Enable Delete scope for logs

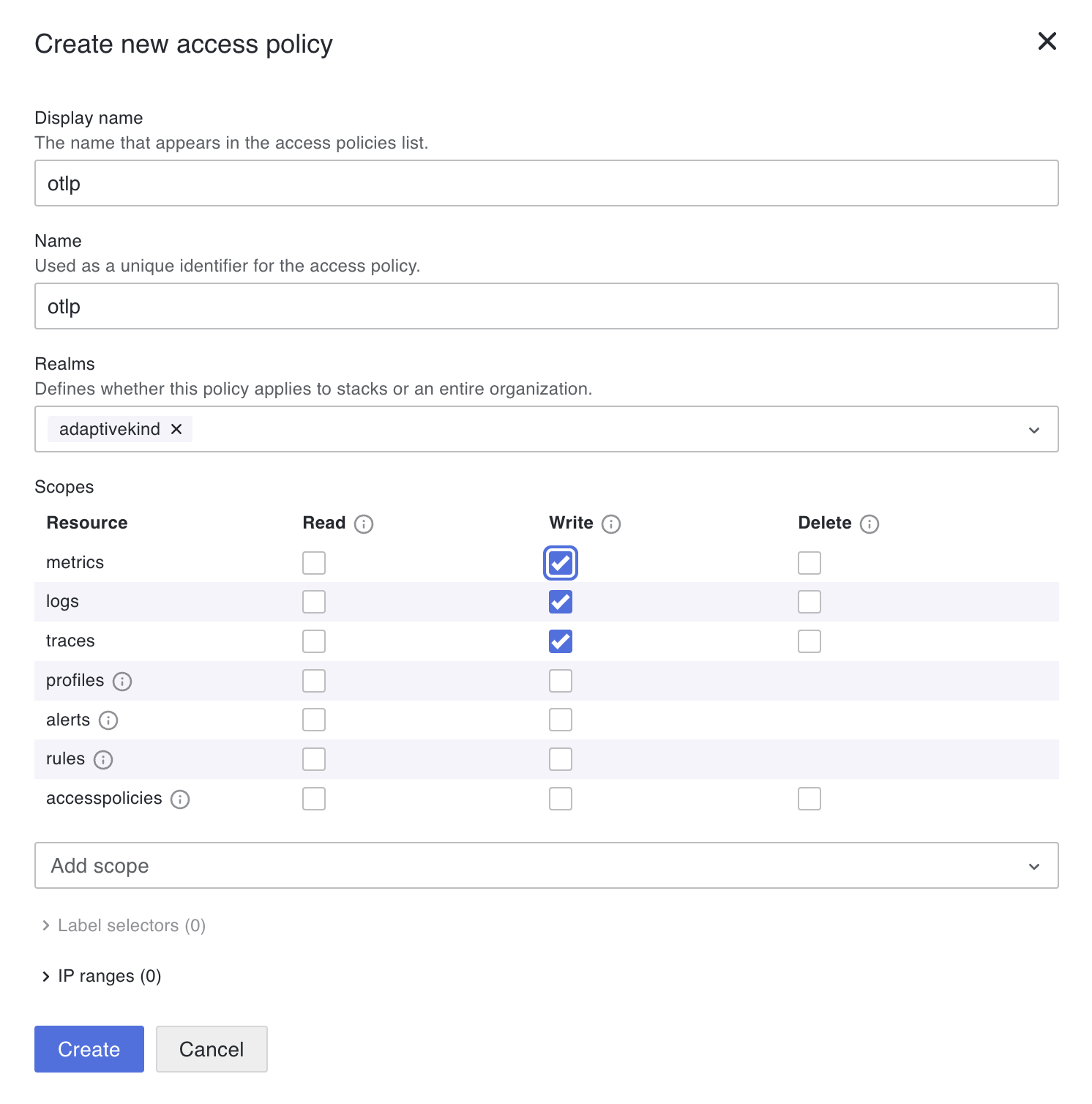tap(809, 602)
